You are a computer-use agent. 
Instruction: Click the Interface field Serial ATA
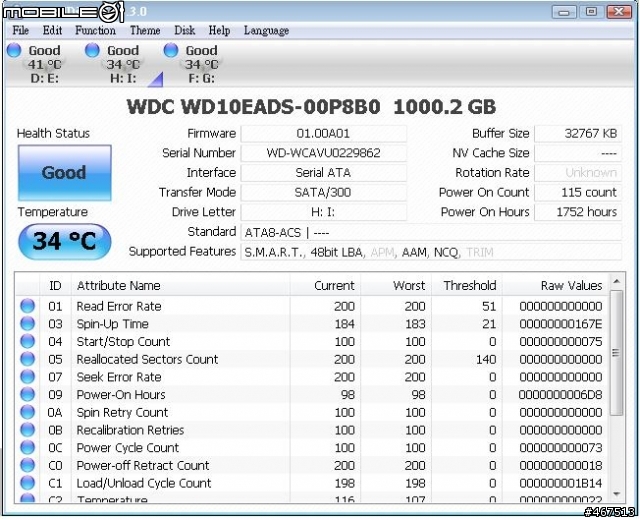tap(323, 173)
